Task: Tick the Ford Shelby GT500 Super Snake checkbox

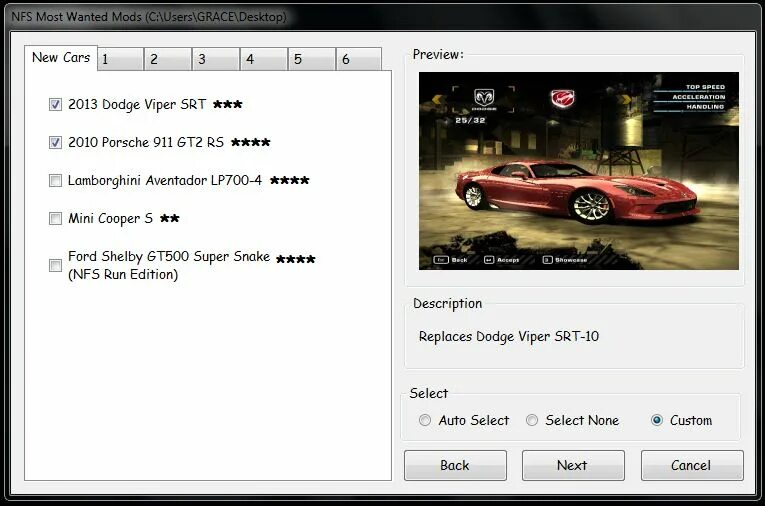Action: pyautogui.click(x=55, y=265)
